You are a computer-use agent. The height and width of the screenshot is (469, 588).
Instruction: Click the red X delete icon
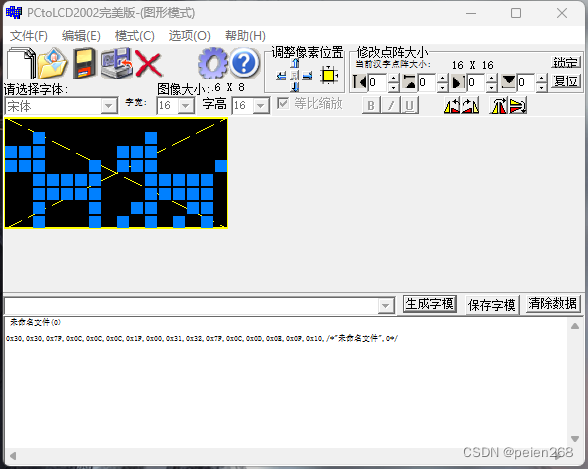pos(148,63)
